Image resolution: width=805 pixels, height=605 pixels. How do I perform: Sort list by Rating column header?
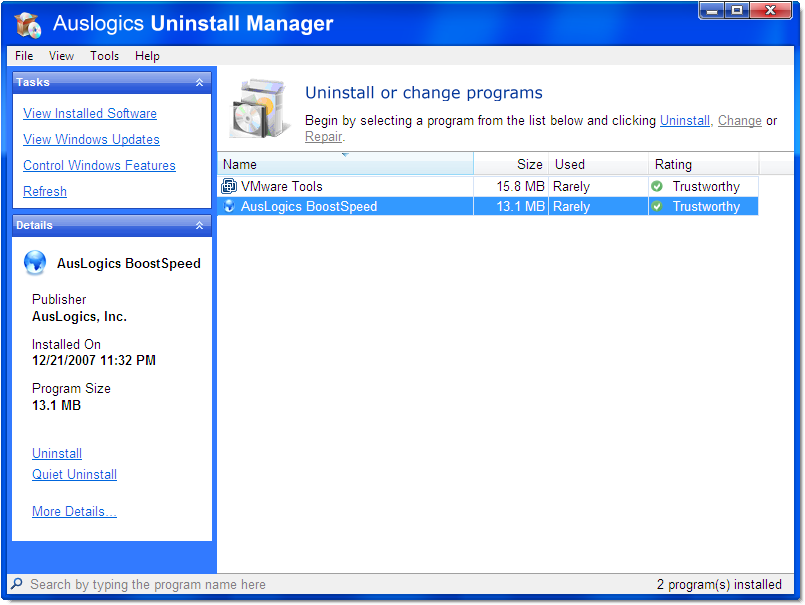tap(703, 164)
